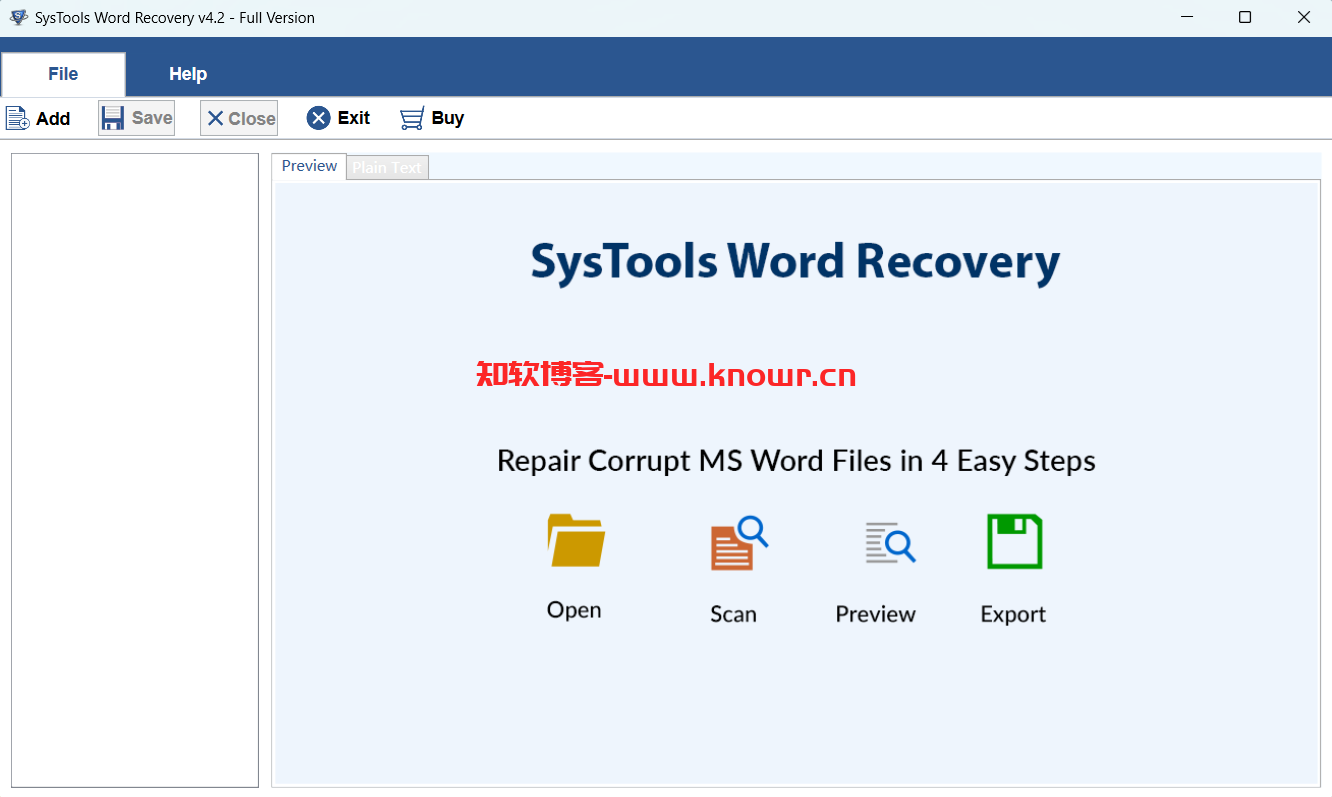
Task: Open the Help tab
Action: point(188,74)
